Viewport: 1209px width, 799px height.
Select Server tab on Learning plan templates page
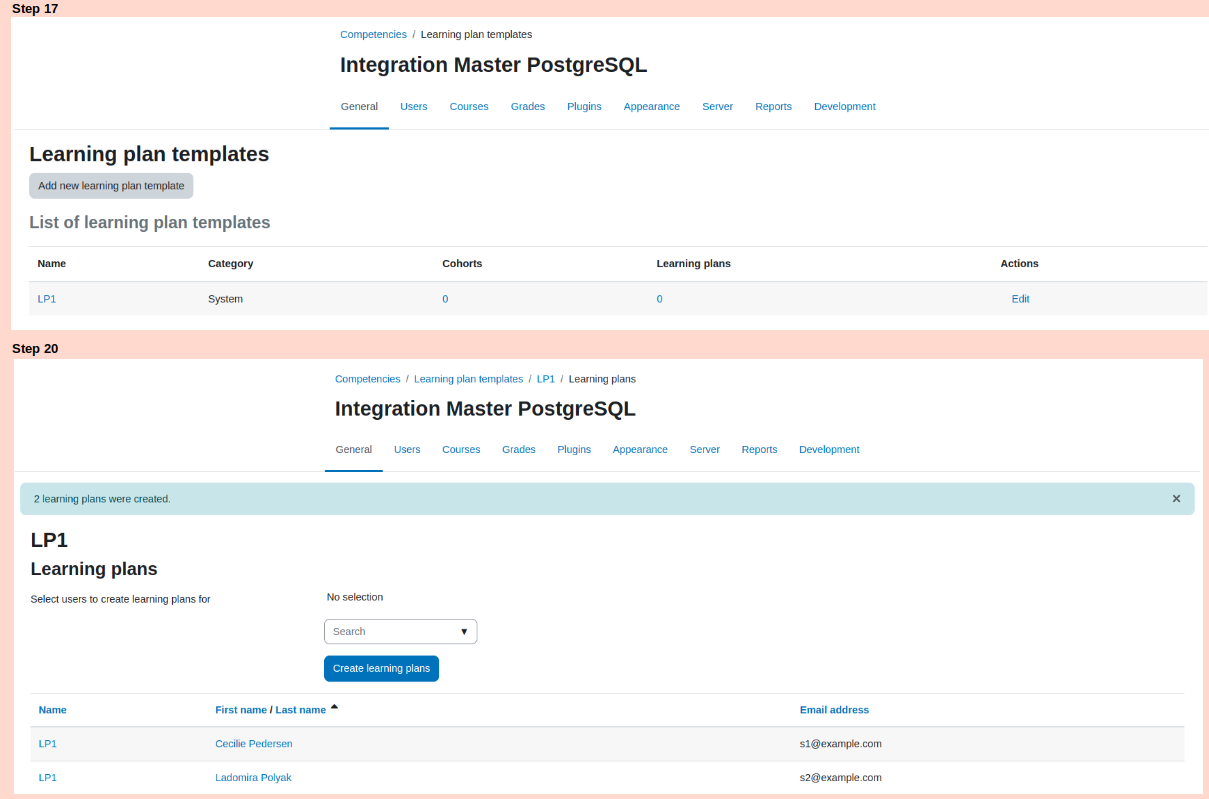pos(717,107)
